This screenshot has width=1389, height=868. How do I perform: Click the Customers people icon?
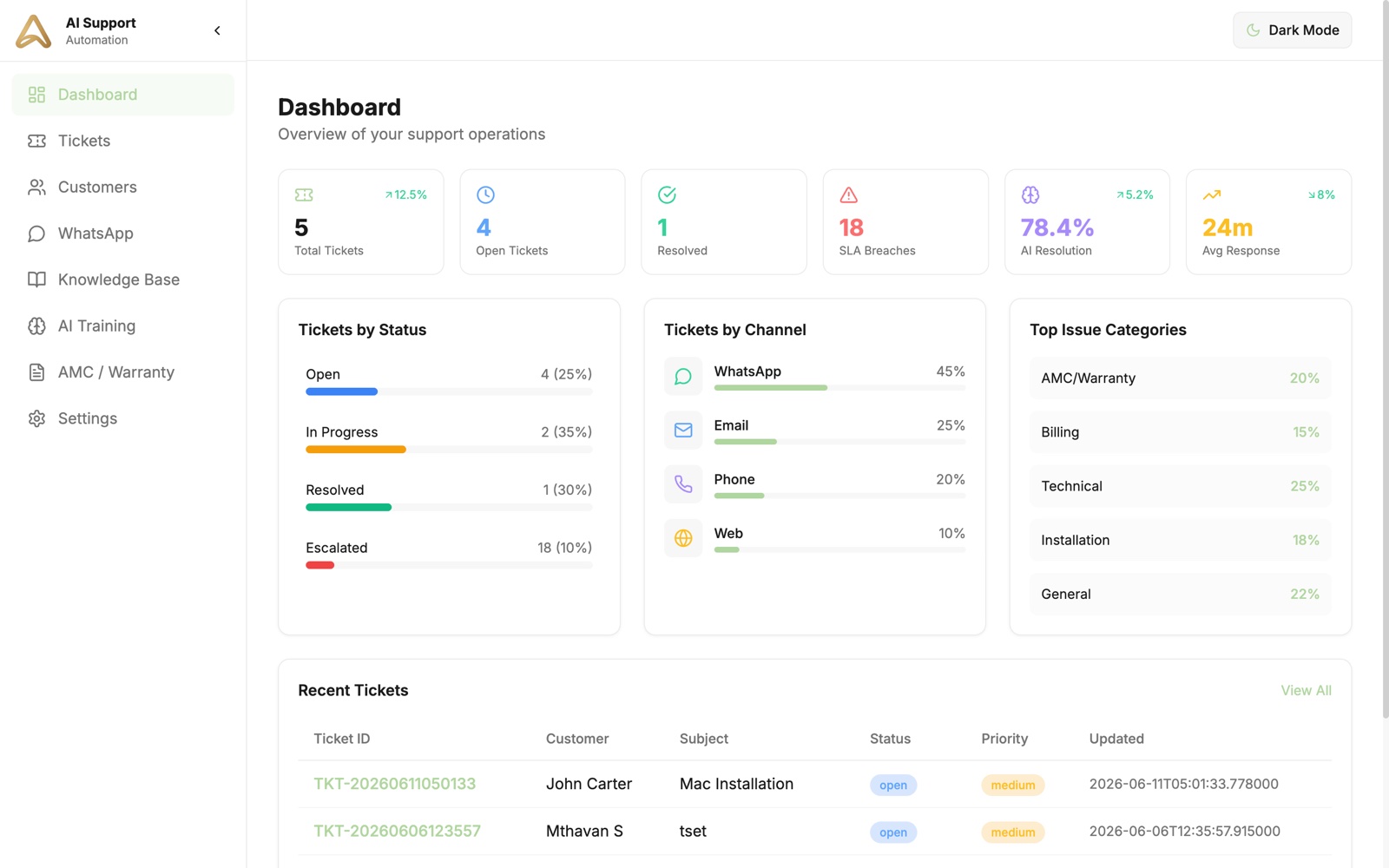pos(36,187)
